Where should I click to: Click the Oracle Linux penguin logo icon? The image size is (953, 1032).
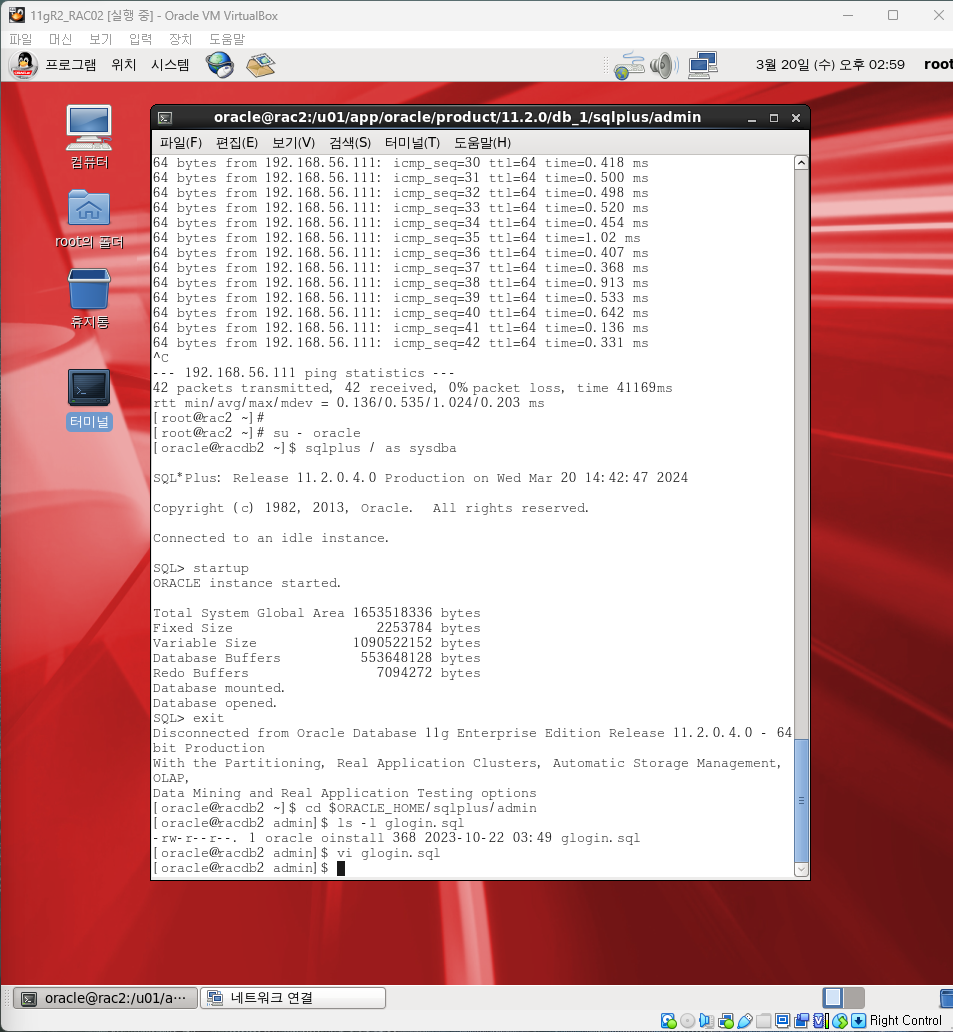tap(24, 65)
